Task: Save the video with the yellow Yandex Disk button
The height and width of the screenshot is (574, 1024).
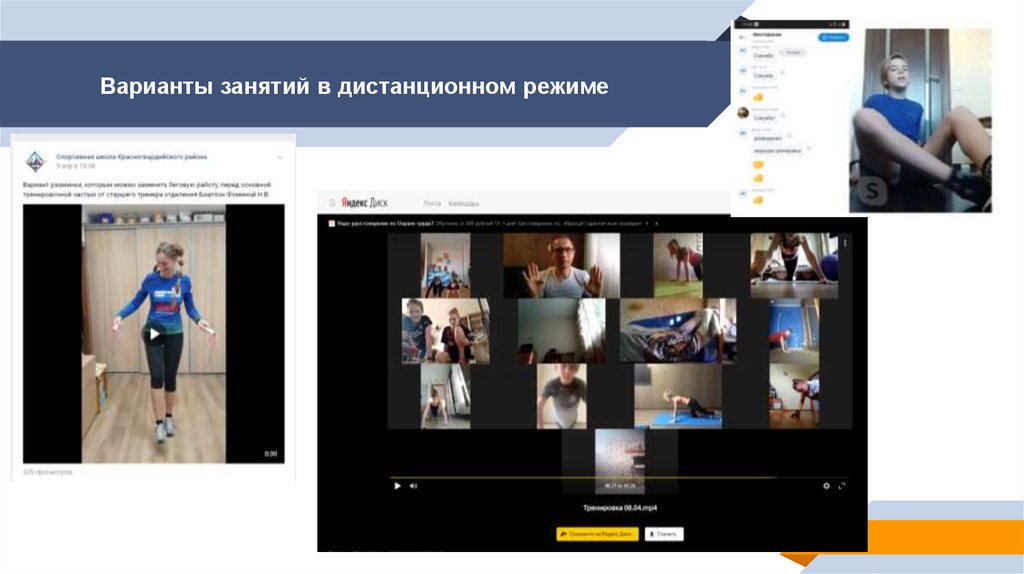Action: coord(597,534)
